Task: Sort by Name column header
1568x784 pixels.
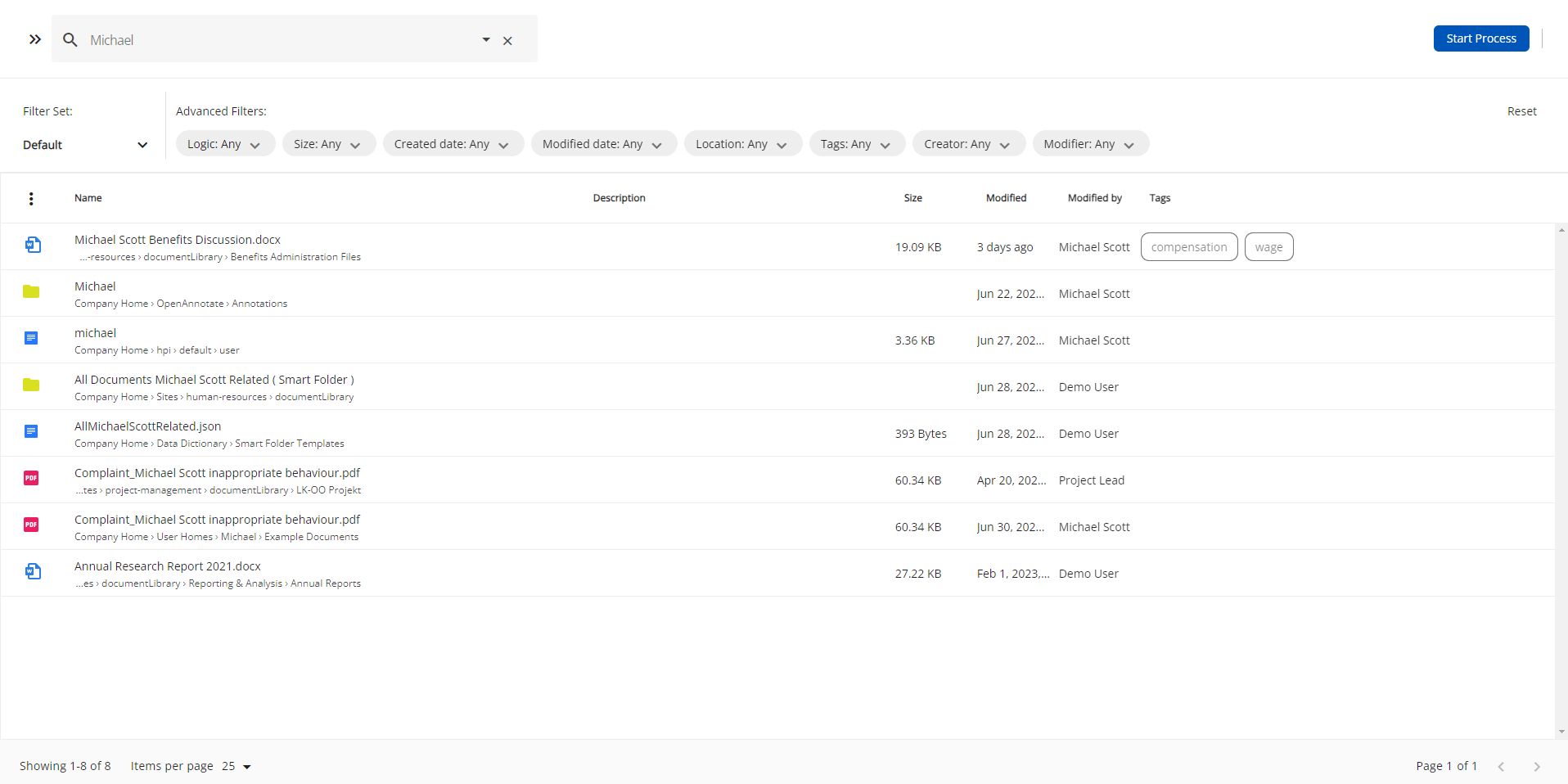Action: pos(88,198)
